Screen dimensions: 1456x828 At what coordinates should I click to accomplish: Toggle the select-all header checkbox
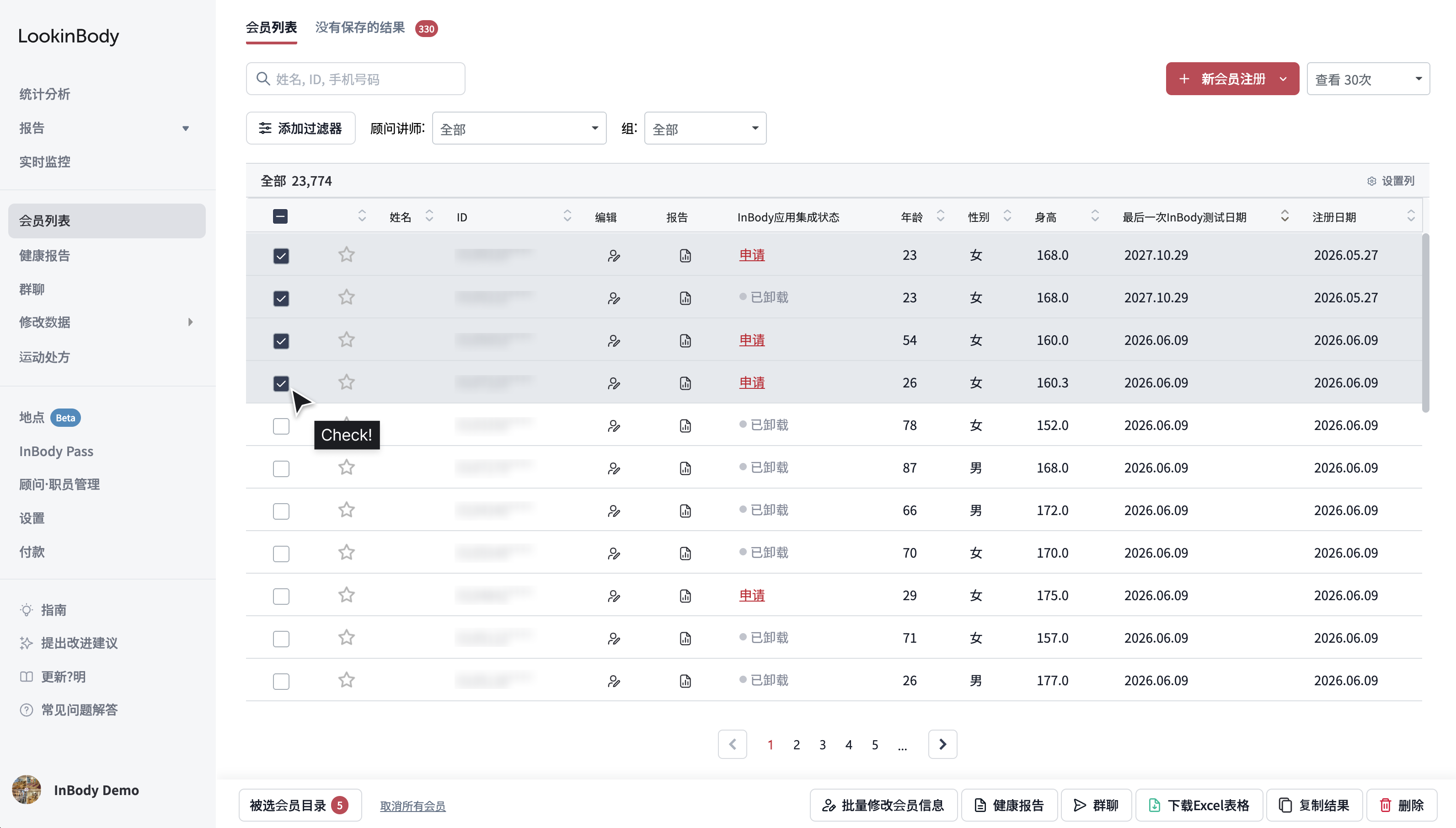pyautogui.click(x=280, y=217)
